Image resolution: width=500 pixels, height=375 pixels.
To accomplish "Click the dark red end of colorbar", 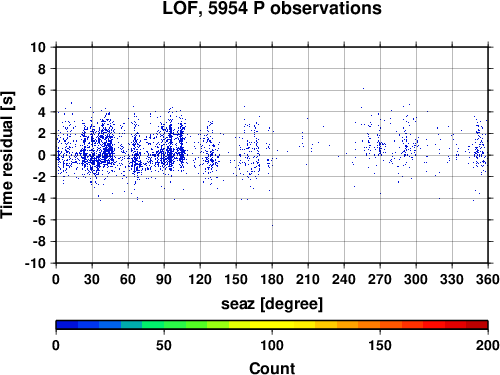I will click(x=477, y=325).
